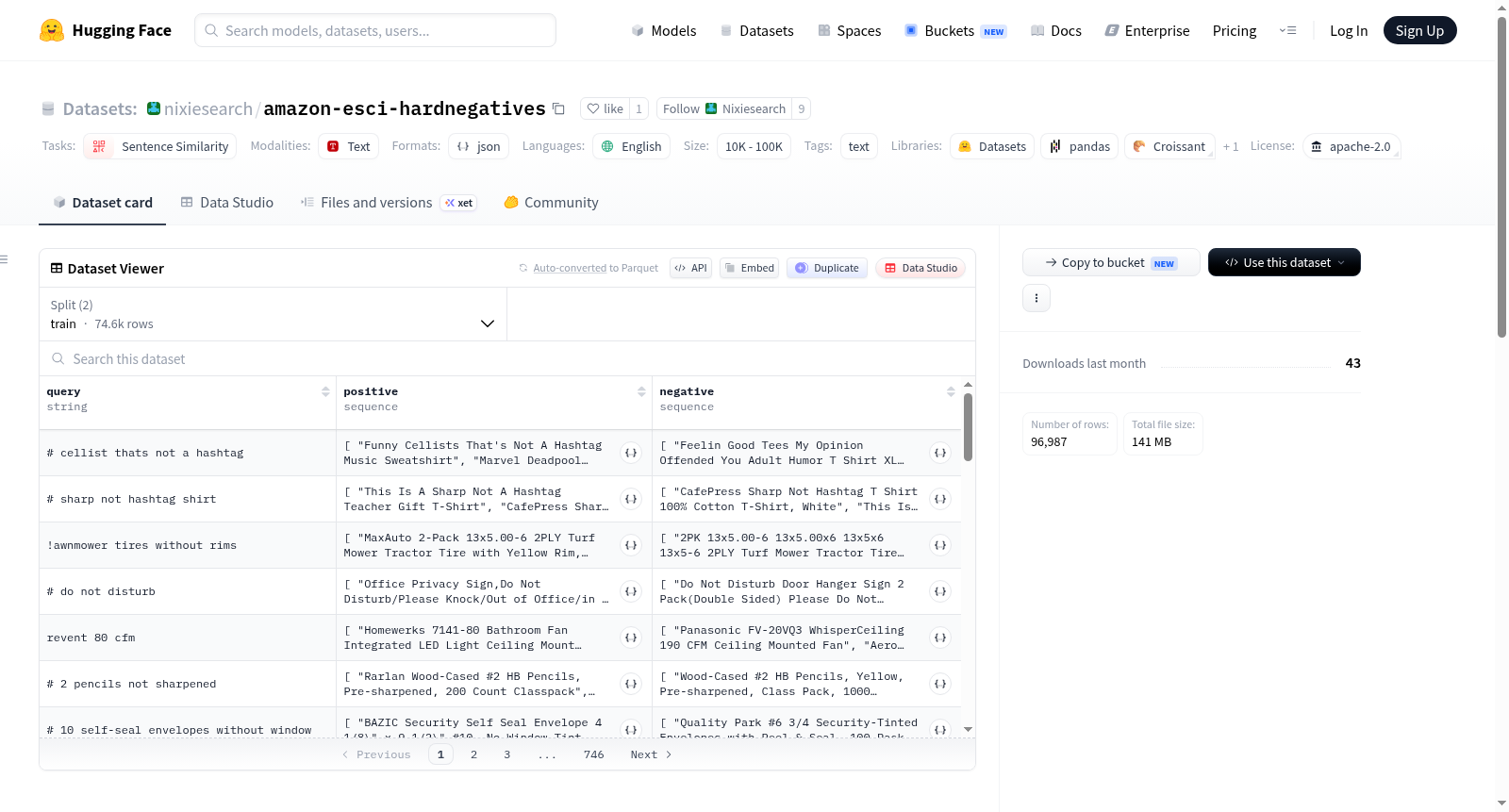The width and height of the screenshot is (1509, 812).
Task: Open the Auto-converted to Parquet link
Action: 595,268
